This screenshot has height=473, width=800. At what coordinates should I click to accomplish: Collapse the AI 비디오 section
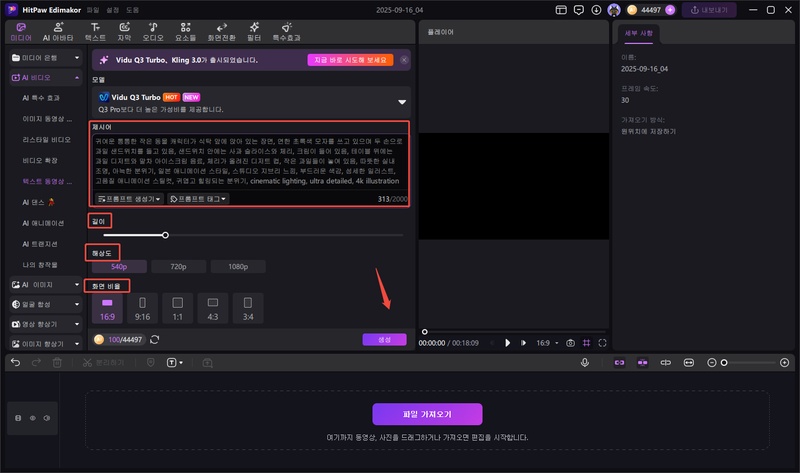pos(46,78)
